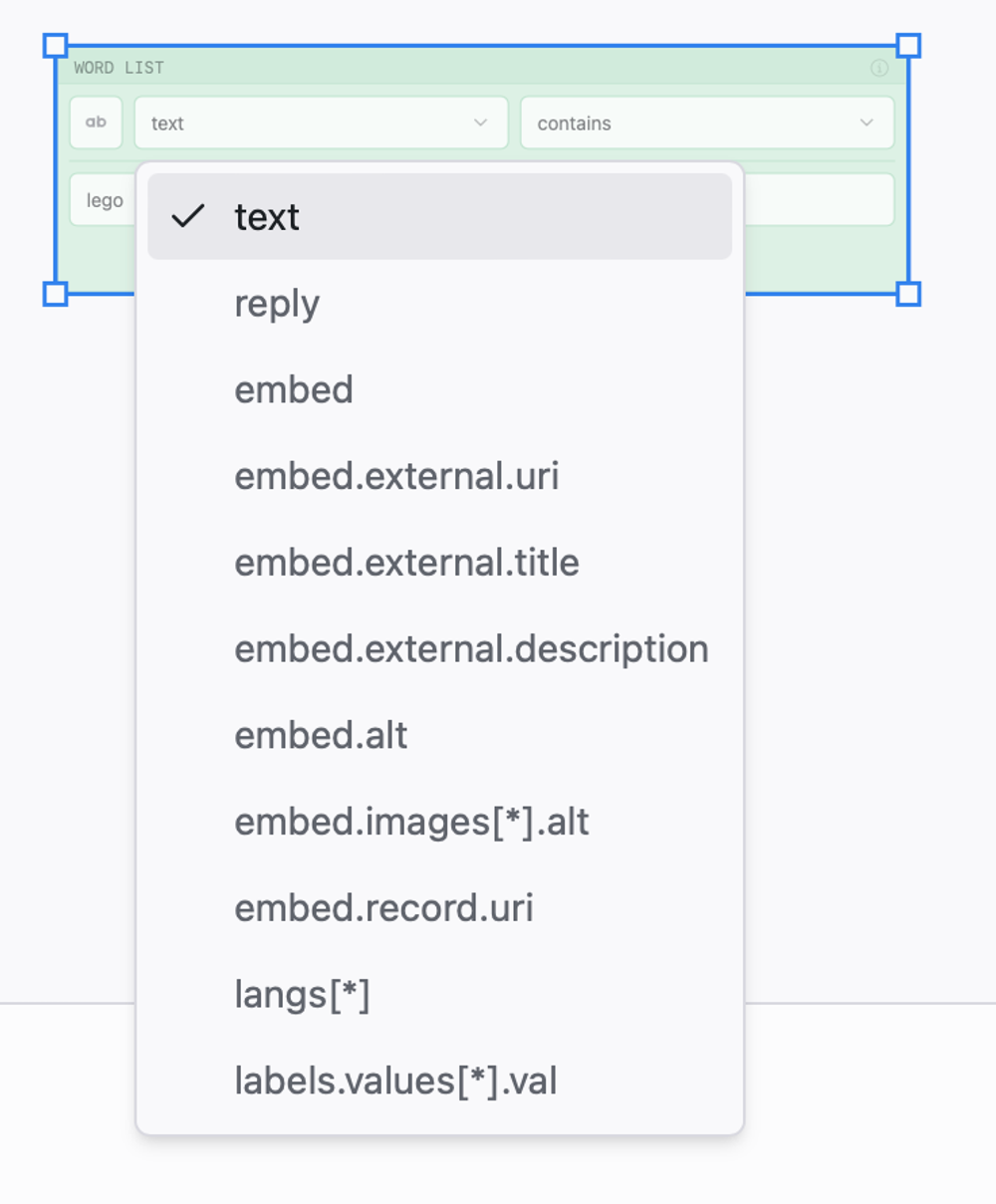Select 'embed.images[*].alt' option
This screenshot has height=1204, width=996.
click(x=439, y=822)
